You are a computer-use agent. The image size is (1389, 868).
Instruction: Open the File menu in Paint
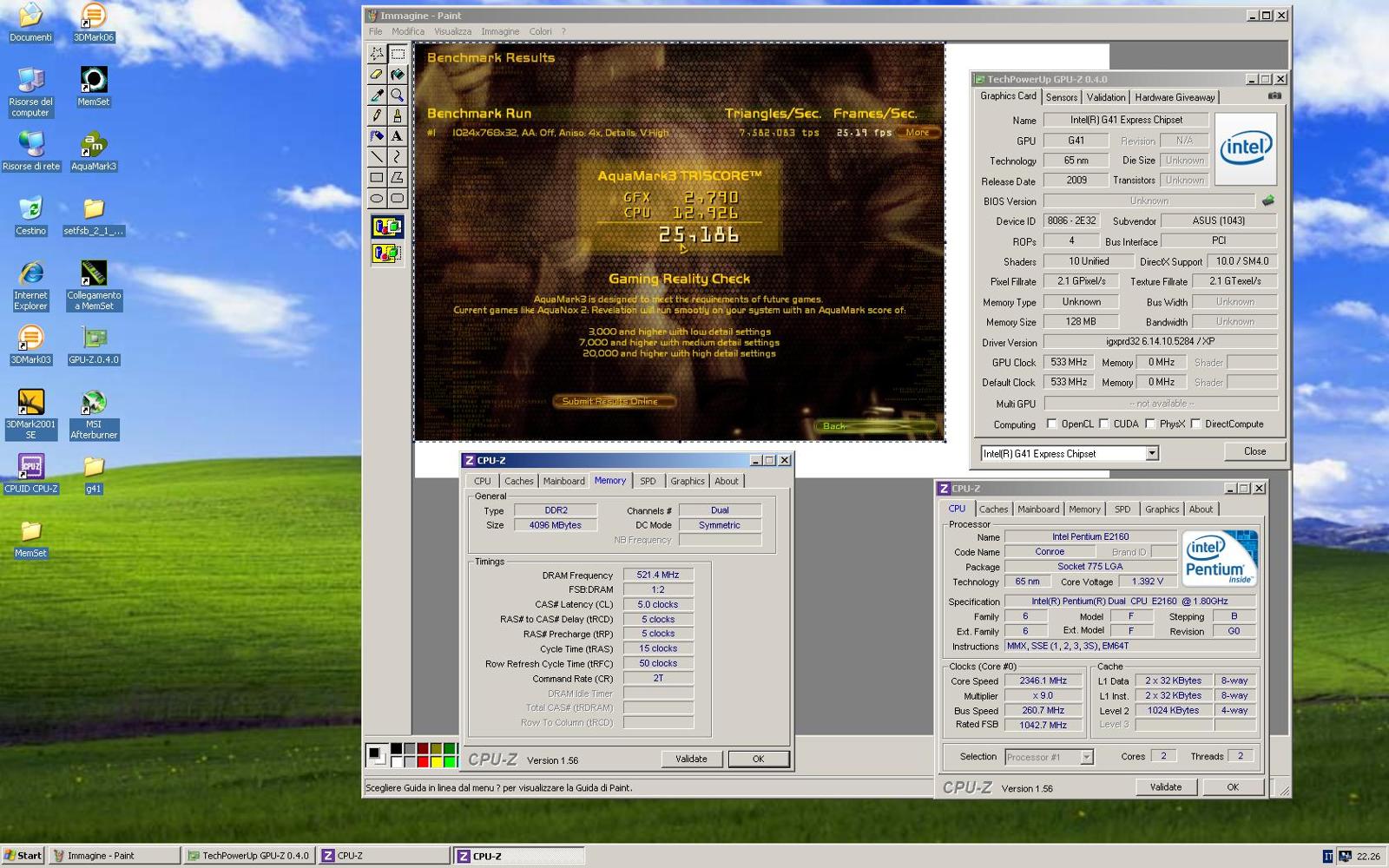pos(375,31)
